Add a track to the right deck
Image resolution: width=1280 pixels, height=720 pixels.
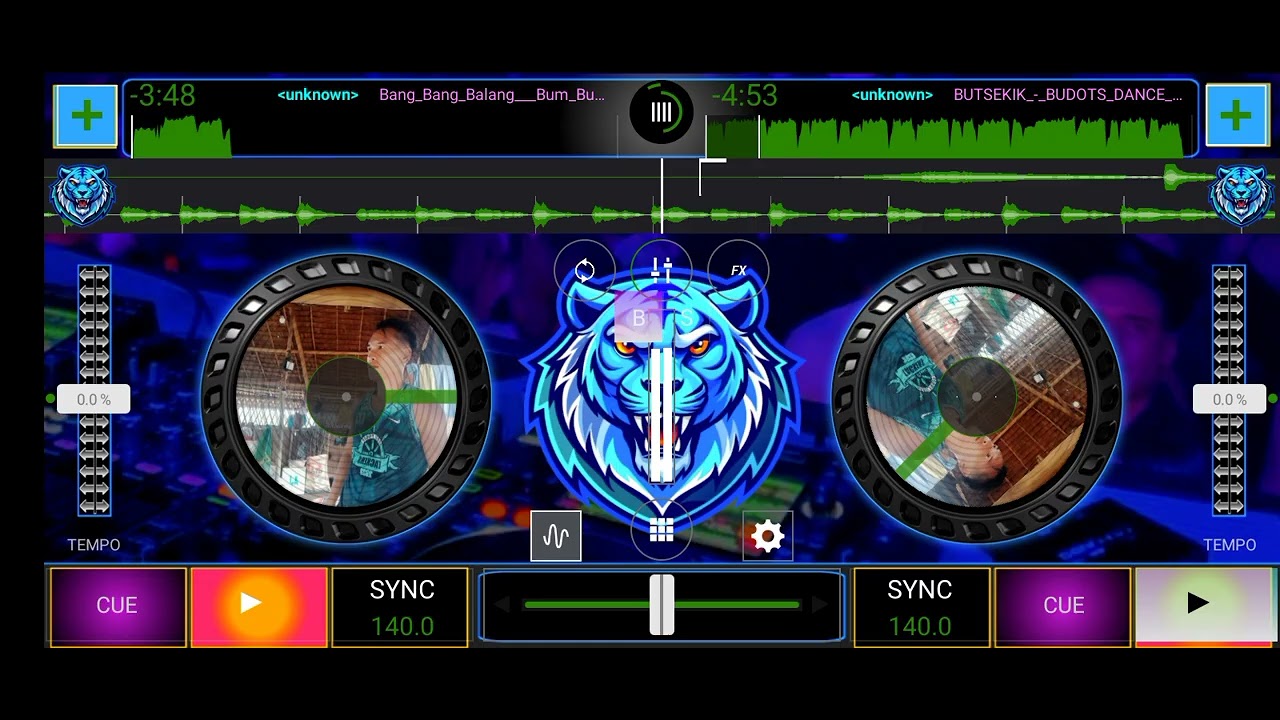[1236, 116]
